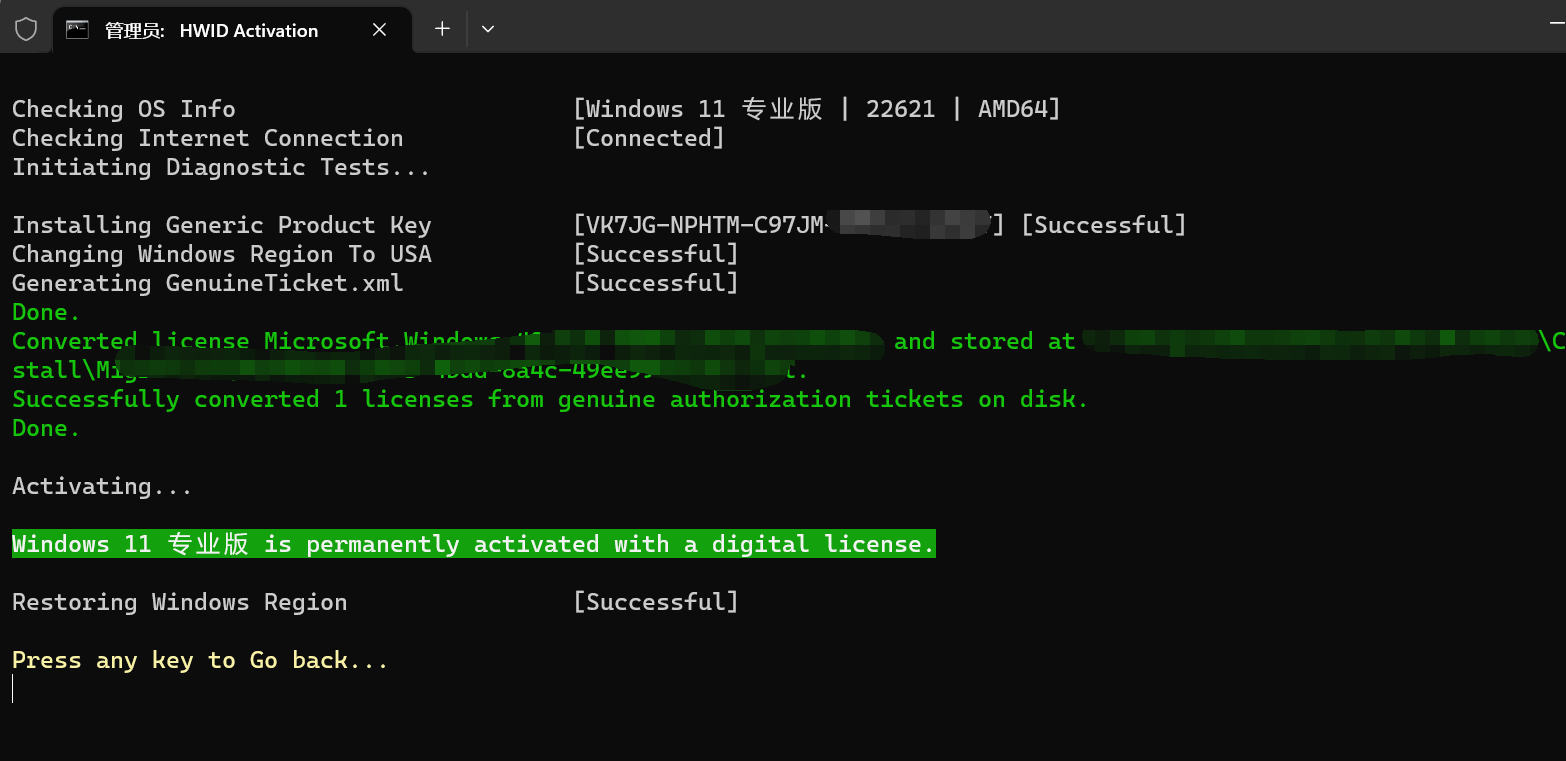Viewport: 1566px width, 761px height.
Task: Click the terminal icon on the HWID Activation tab
Action: (77, 30)
